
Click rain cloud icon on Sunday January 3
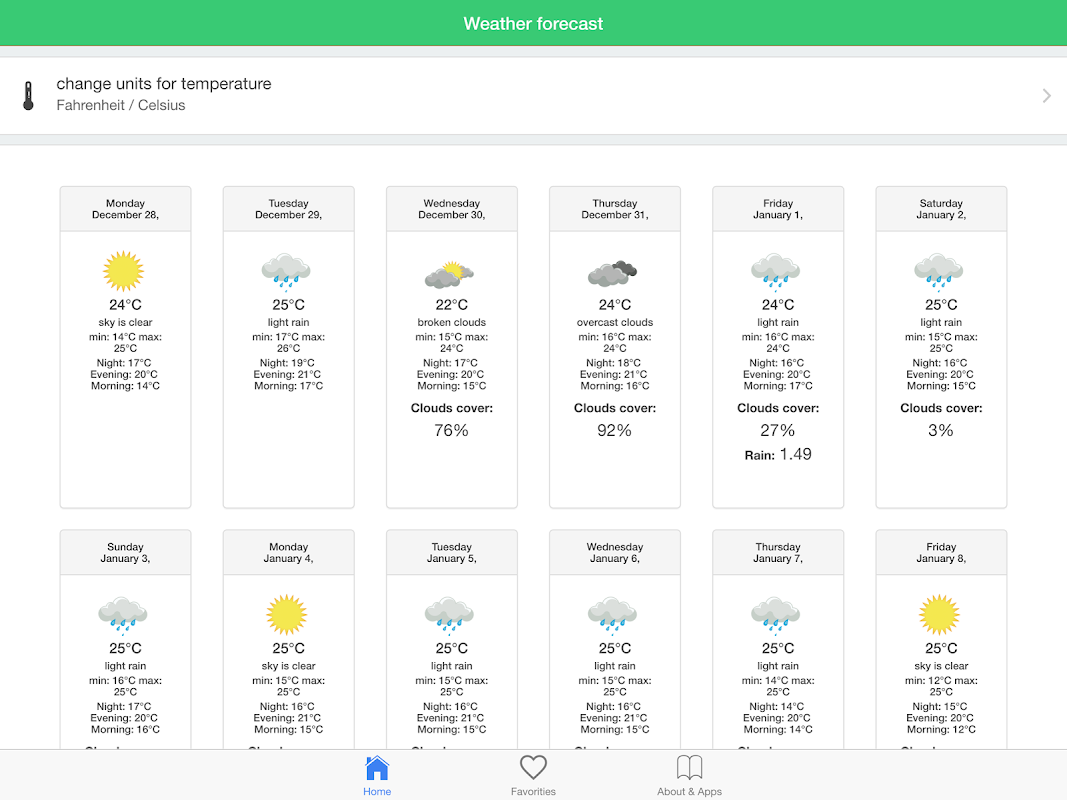coord(123,615)
